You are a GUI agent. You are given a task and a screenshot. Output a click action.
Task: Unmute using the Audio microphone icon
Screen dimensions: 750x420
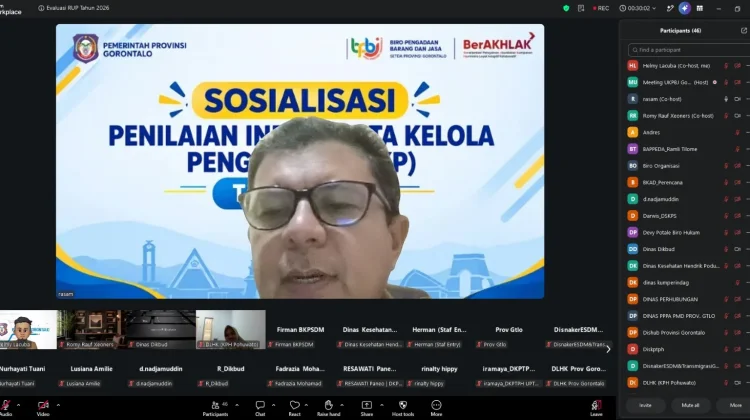pos(6,405)
